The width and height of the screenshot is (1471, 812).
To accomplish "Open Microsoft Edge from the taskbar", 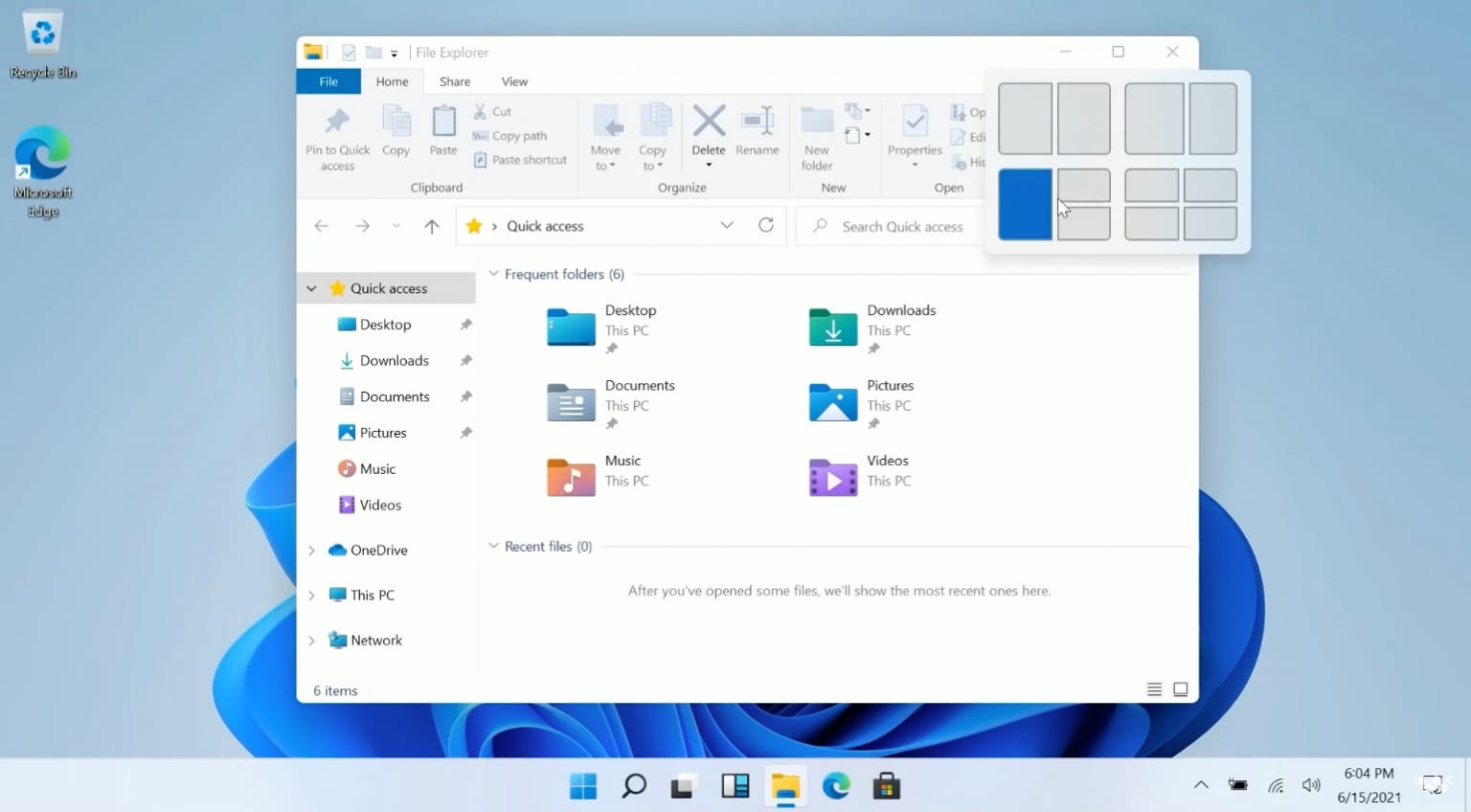I will [836, 785].
